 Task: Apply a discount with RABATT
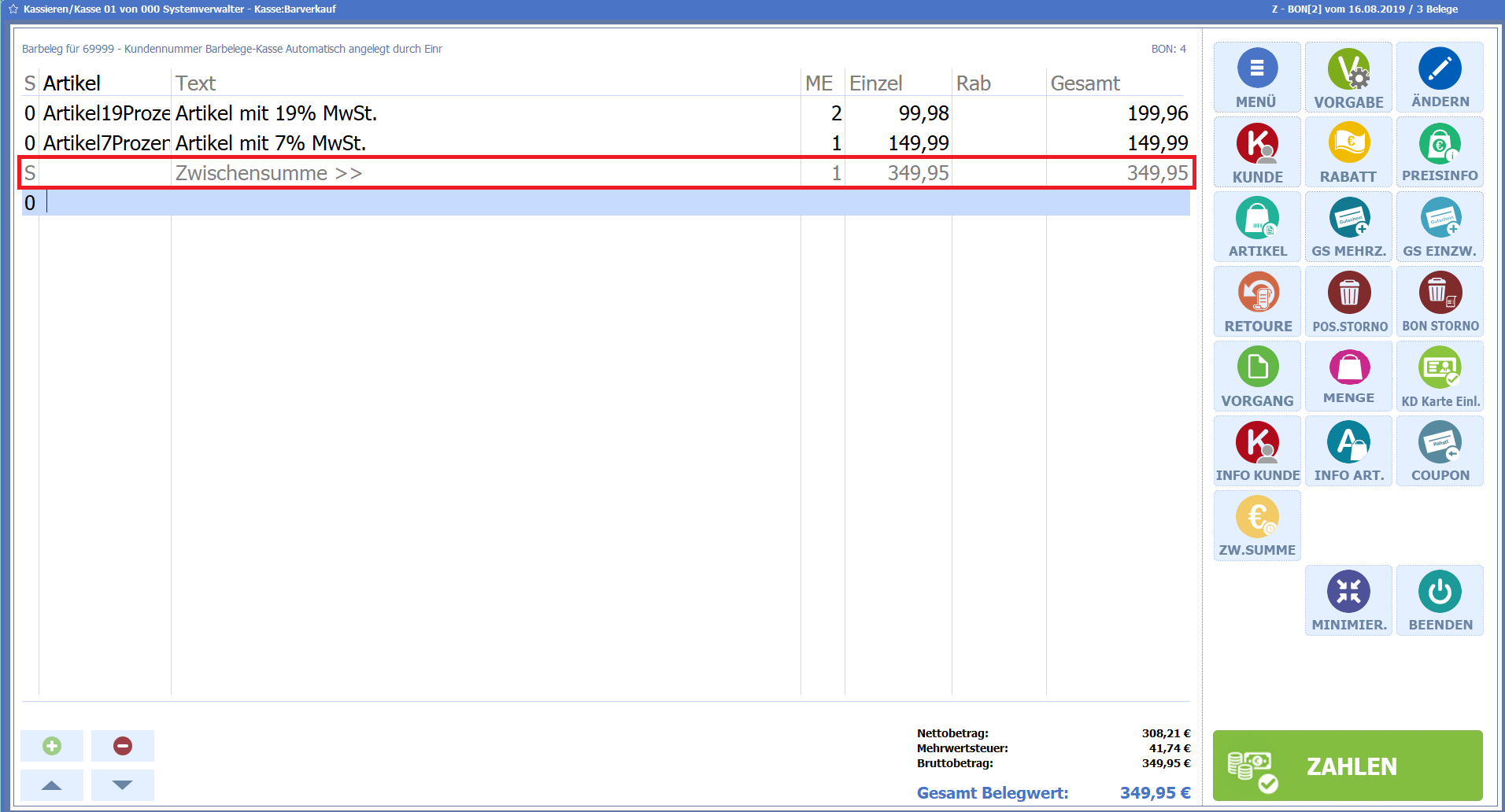click(1348, 152)
